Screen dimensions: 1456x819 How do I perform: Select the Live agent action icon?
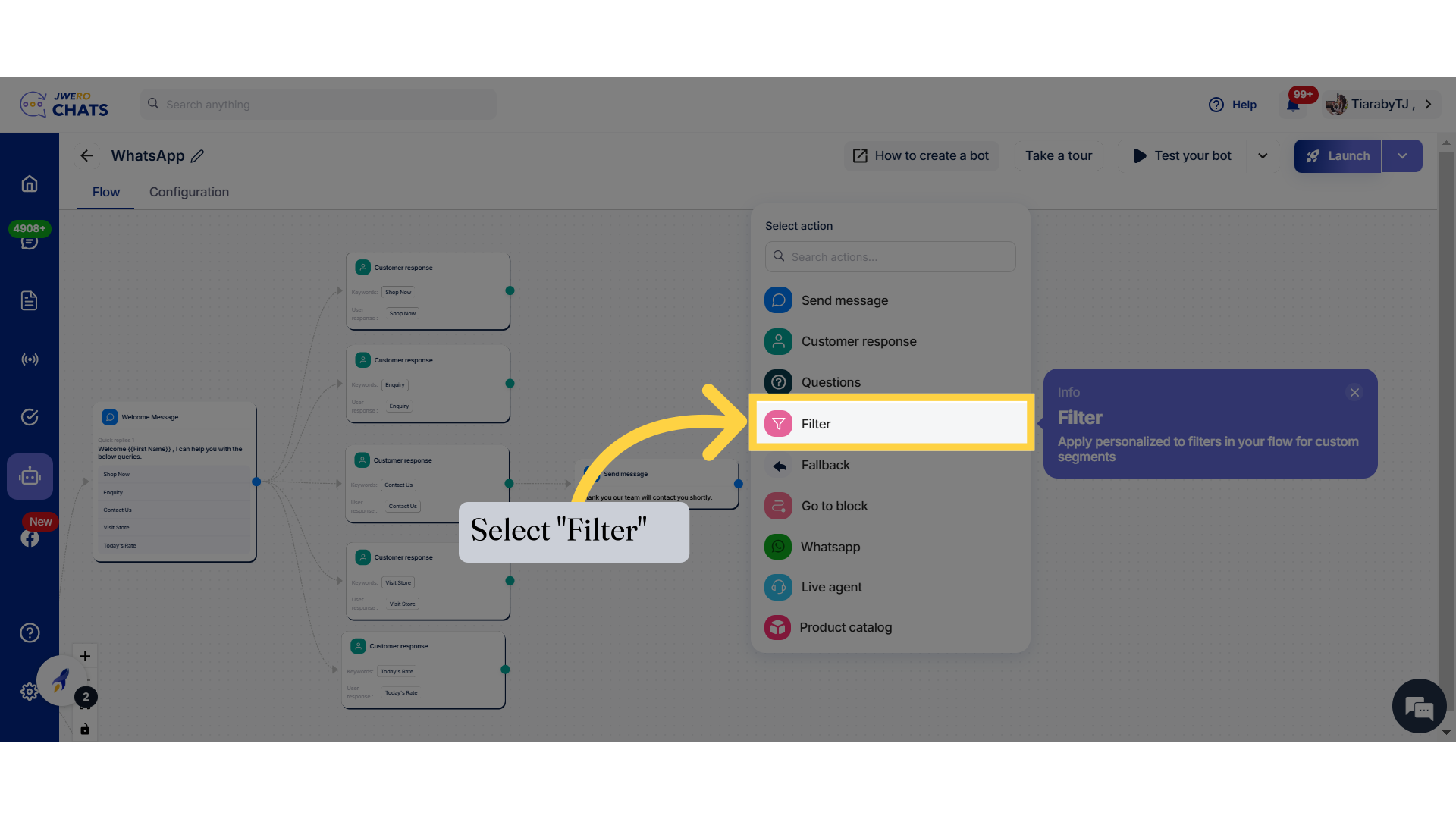pyautogui.click(x=778, y=586)
